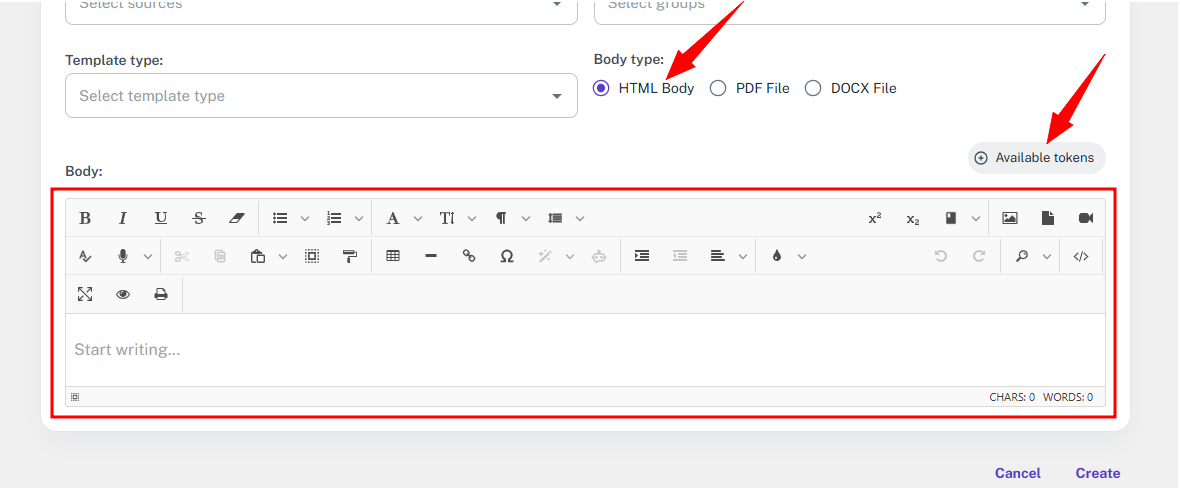Choose PDF File body type
Screen dimensions: 1180x488
click(x=718, y=88)
